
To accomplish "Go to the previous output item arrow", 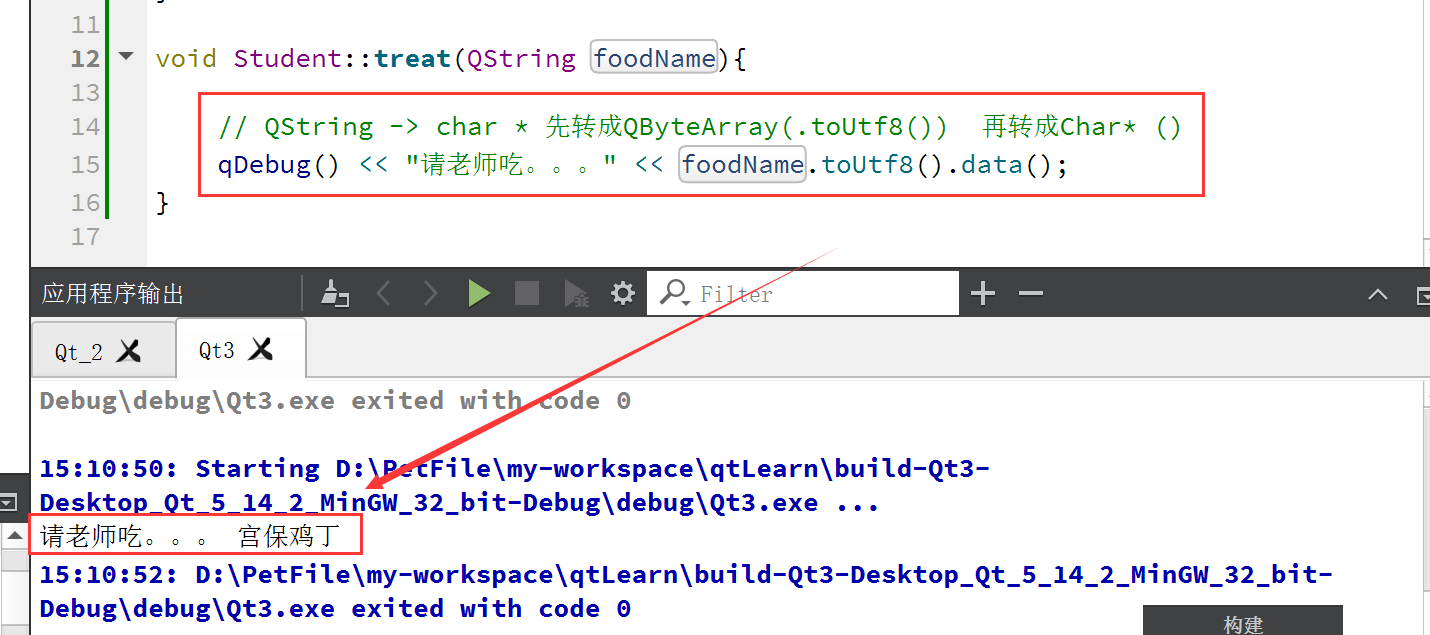I will tap(383, 293).
